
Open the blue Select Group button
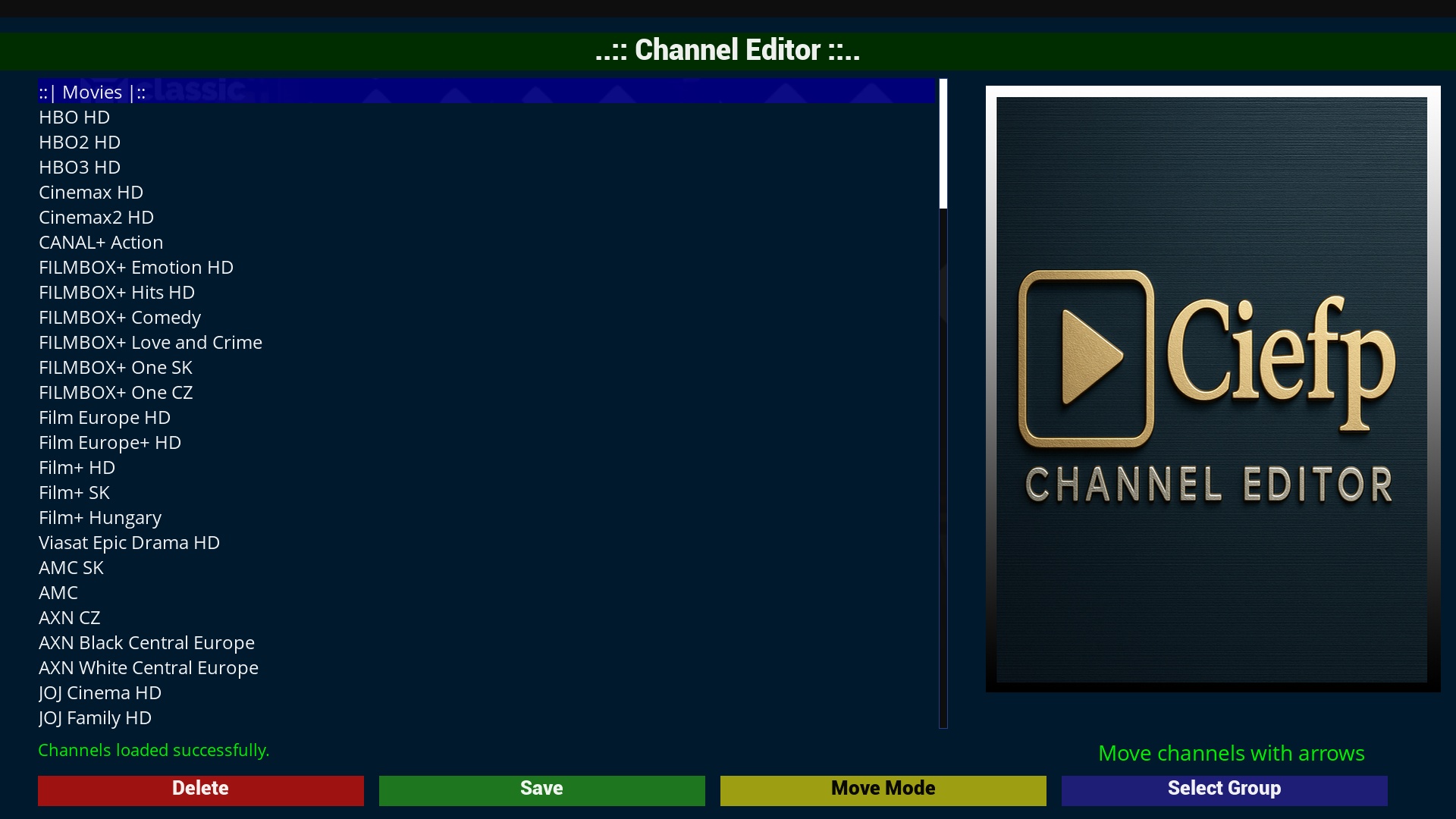tap(1225, 790)
